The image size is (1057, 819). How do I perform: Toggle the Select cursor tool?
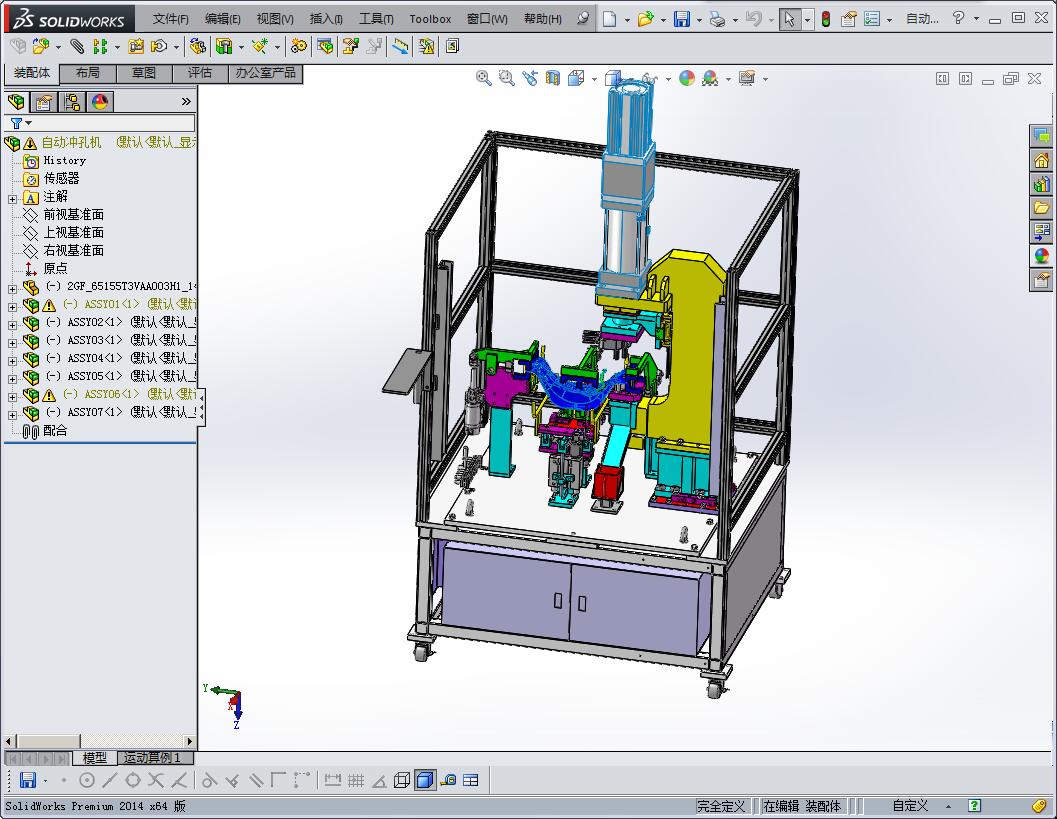[x=789, y=19]
